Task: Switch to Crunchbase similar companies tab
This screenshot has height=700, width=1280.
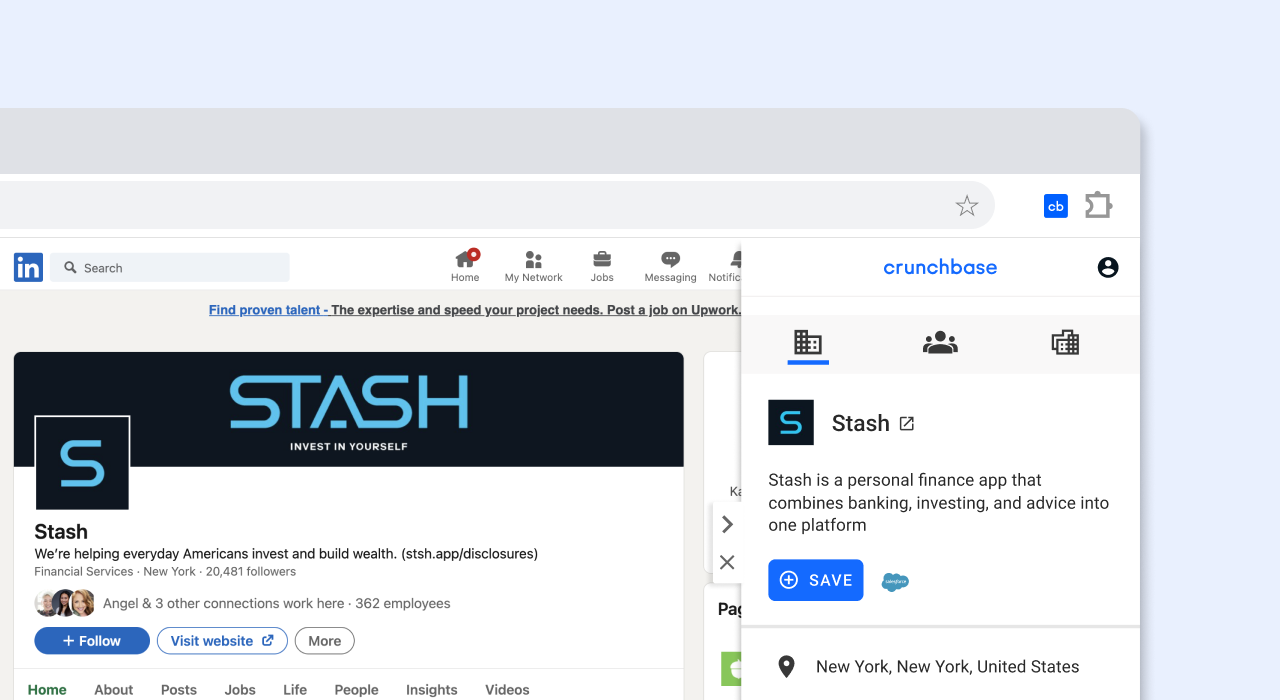Action: (1065, 343)
